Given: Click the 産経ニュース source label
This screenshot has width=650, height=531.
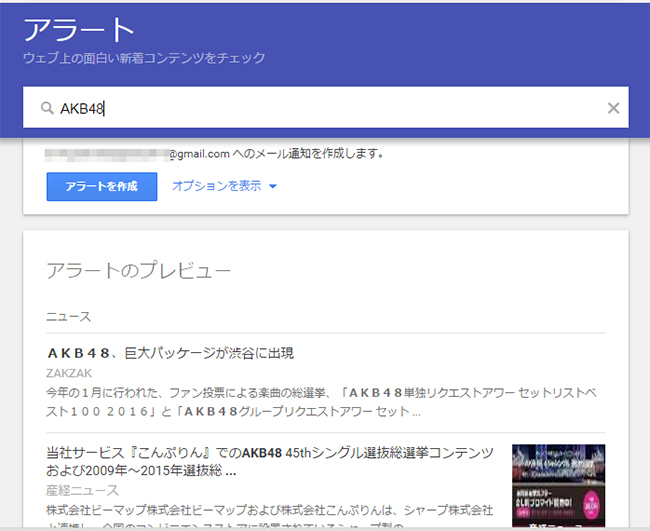Looking at the screenshot, I should pos(82,491).
